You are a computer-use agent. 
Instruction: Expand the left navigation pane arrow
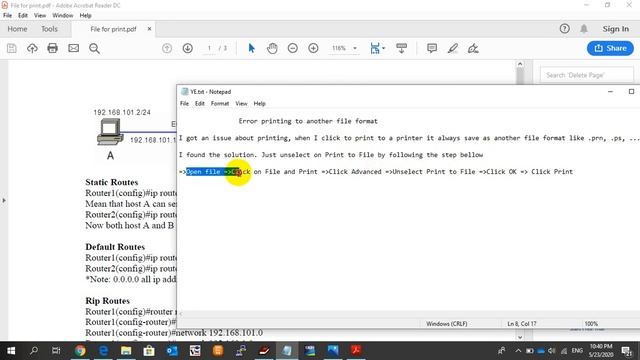point(4,200)
